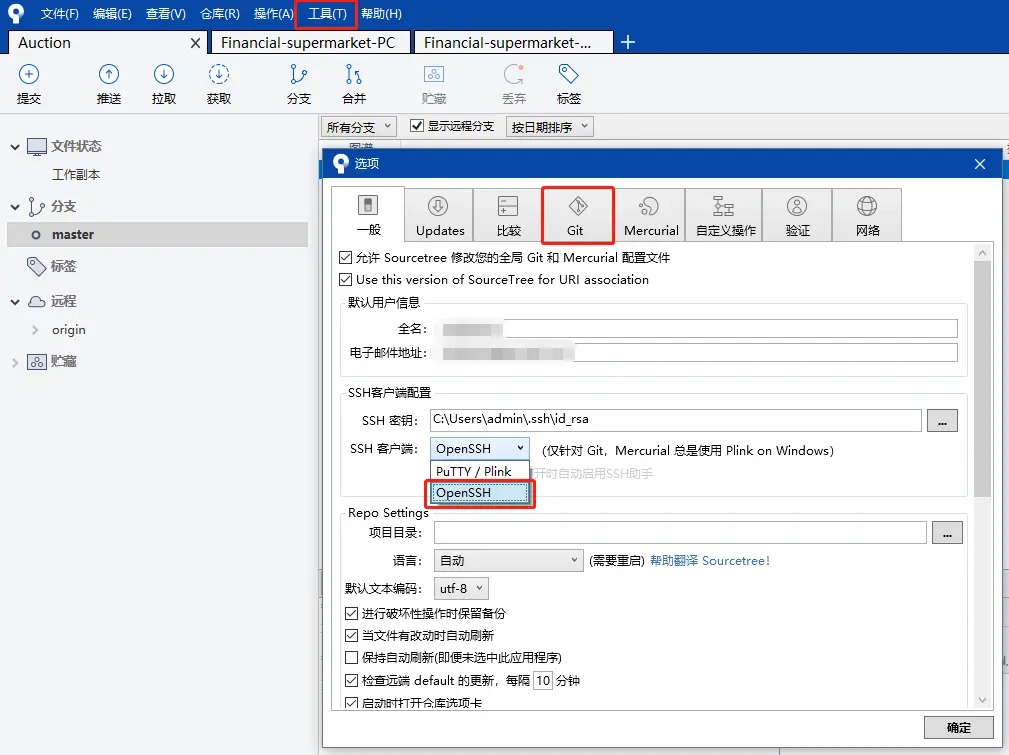The image size is (1009, 755).
Task: Open the File (文件) menu
Action: pos(59,14)
